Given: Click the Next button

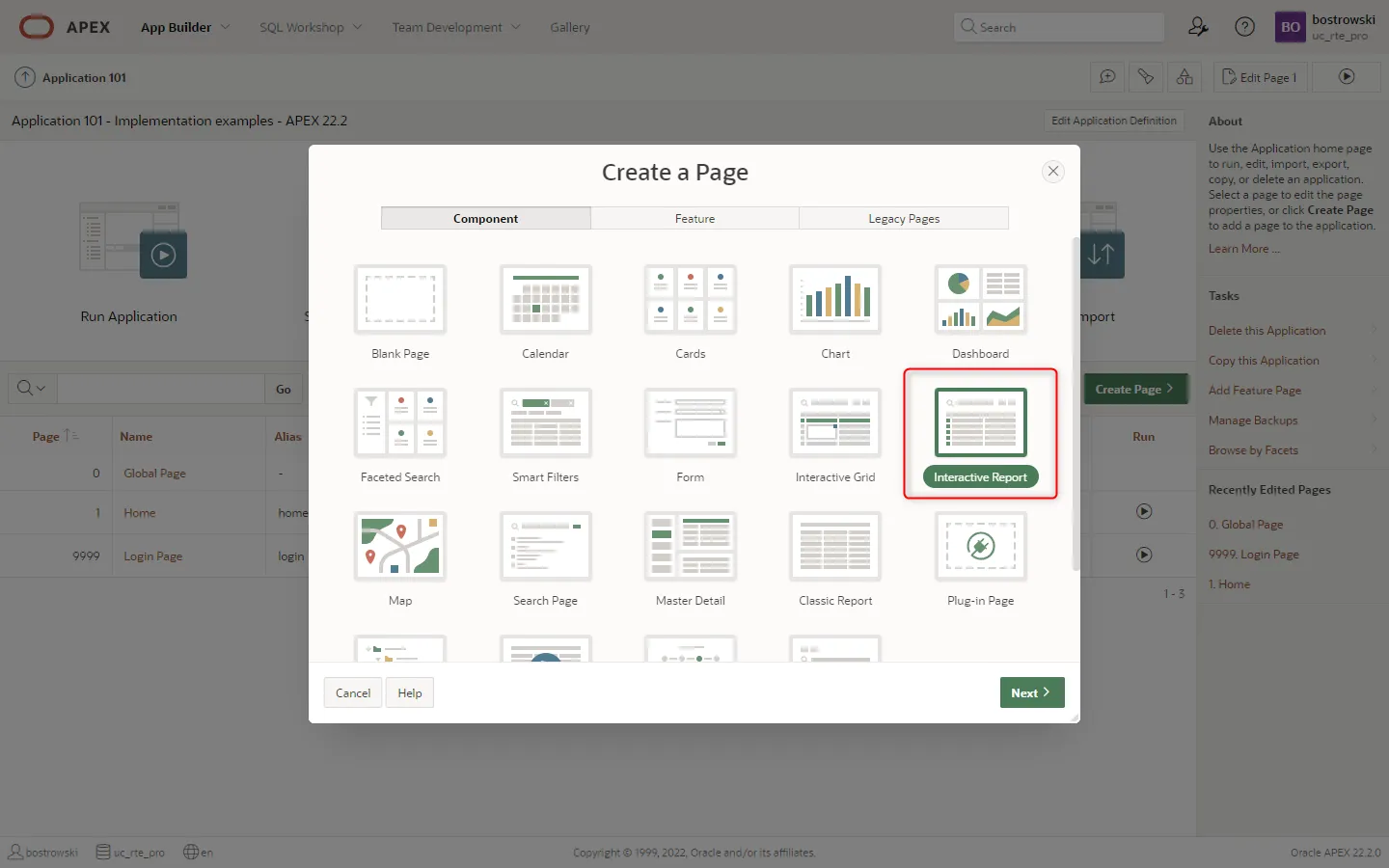Looking at the screenshot, I should pos(1031,692).
